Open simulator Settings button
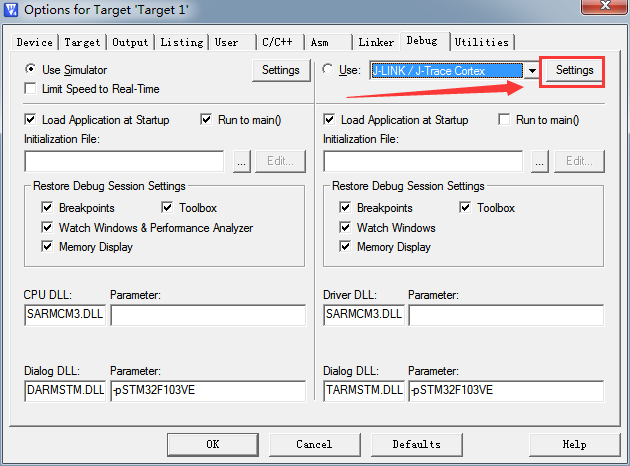This screenshot has height=466, width=630. [x=281, y=70]
